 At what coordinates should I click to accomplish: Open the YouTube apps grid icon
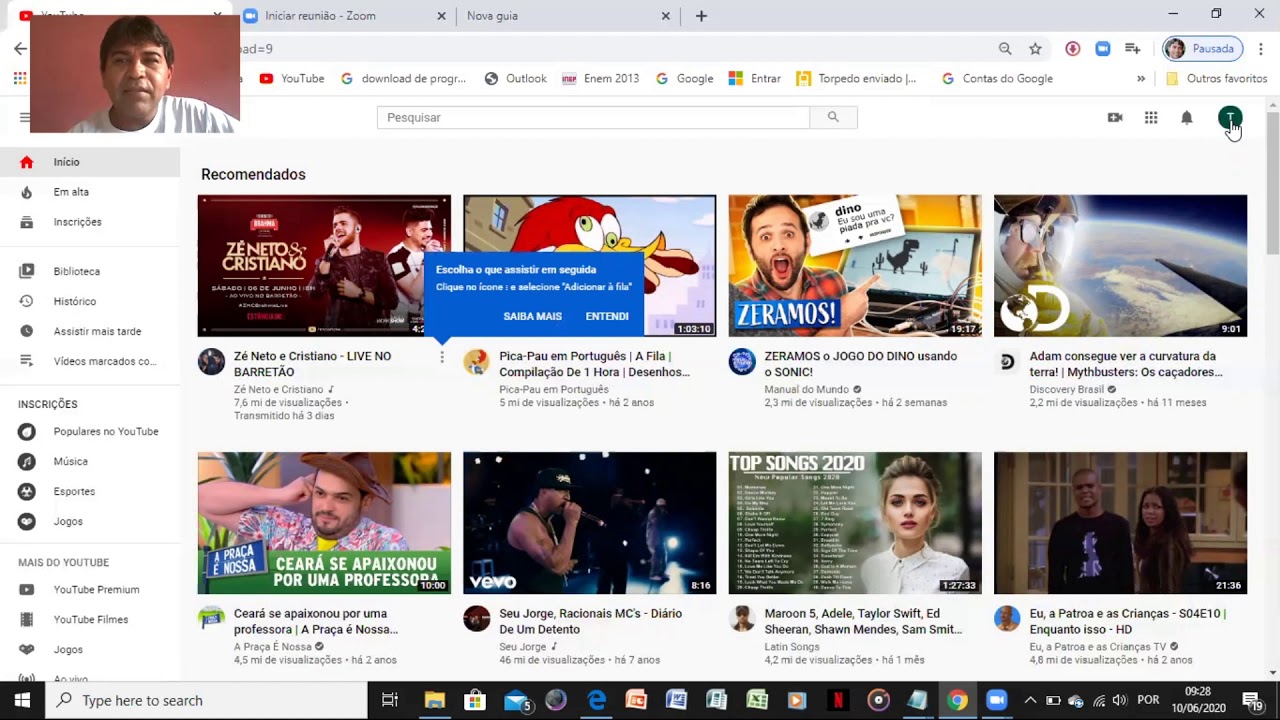pos(1151,117)
